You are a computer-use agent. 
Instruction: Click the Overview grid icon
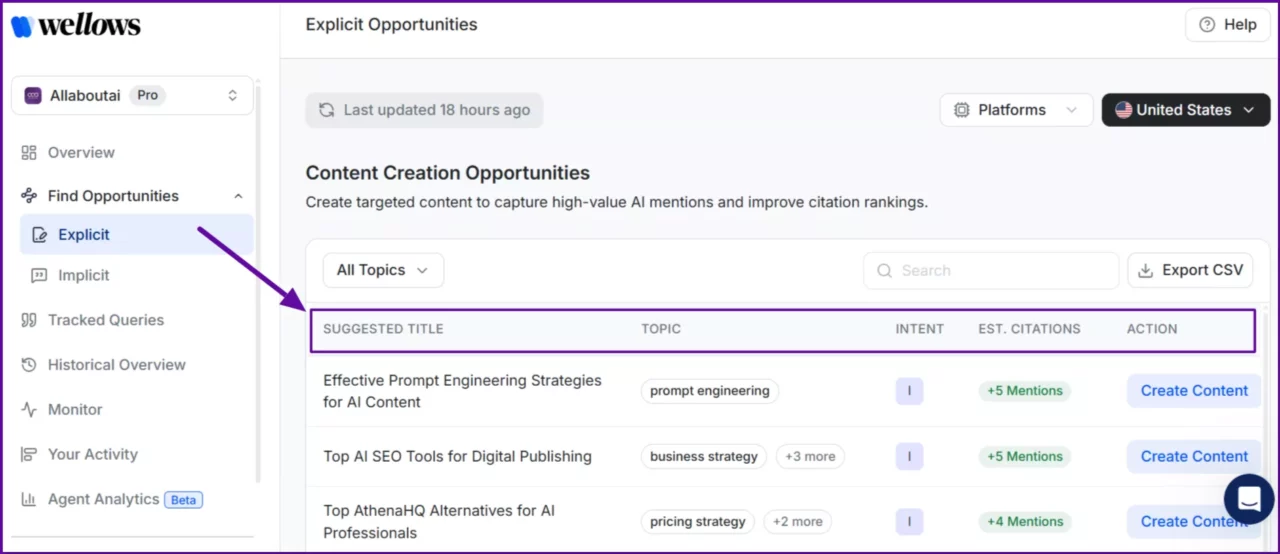(x=29, y=152)
